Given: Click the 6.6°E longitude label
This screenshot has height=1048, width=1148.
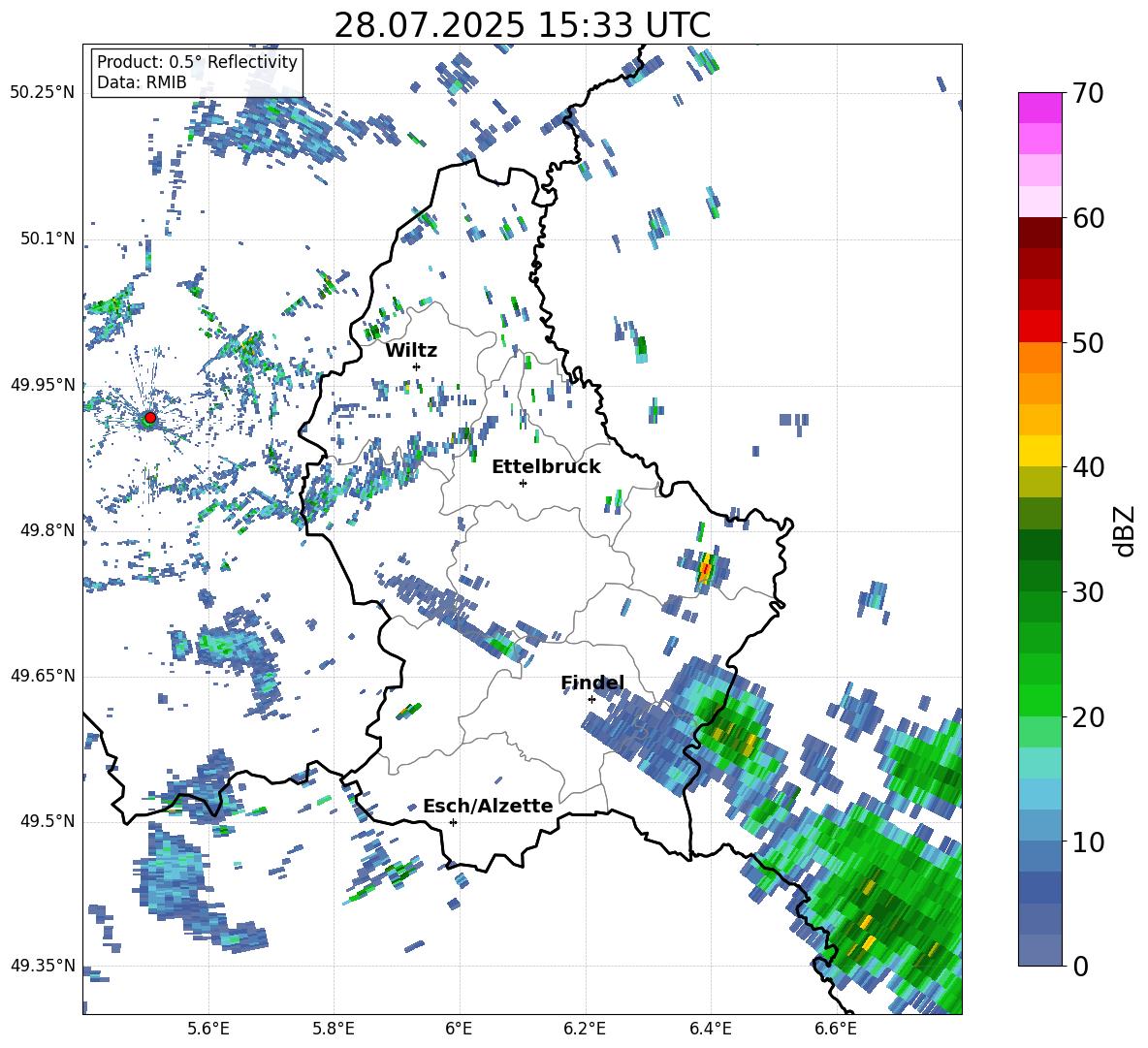Looking at the screenshot, I should 836,1029.
